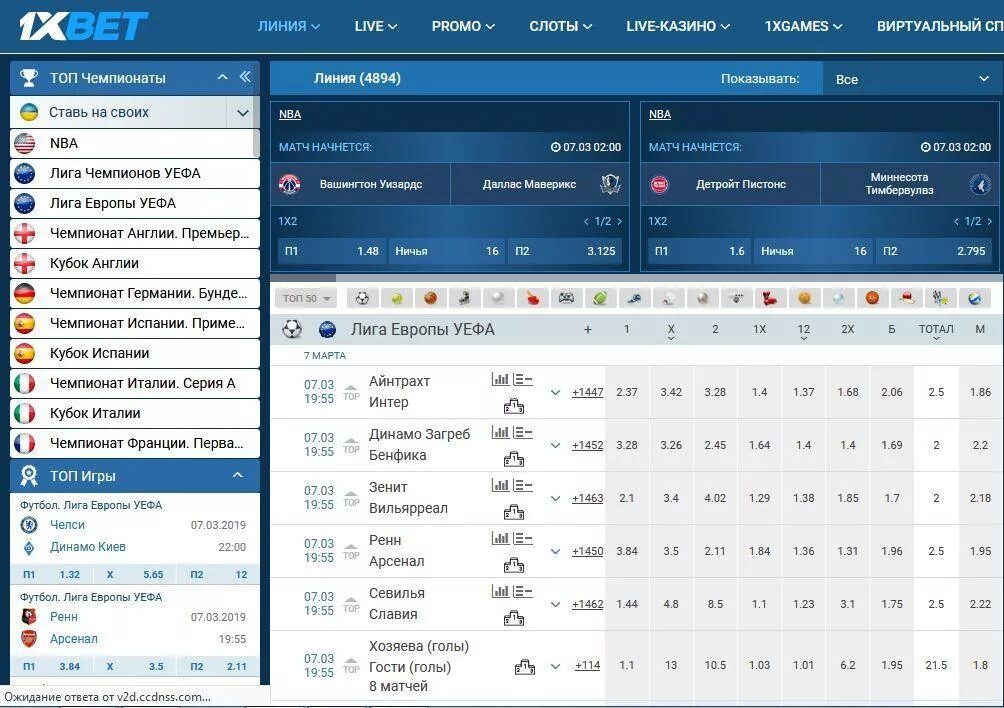Select the tennis ball sport filter icon
This screenshot has height=708, width=1004.
coord(397,298)
